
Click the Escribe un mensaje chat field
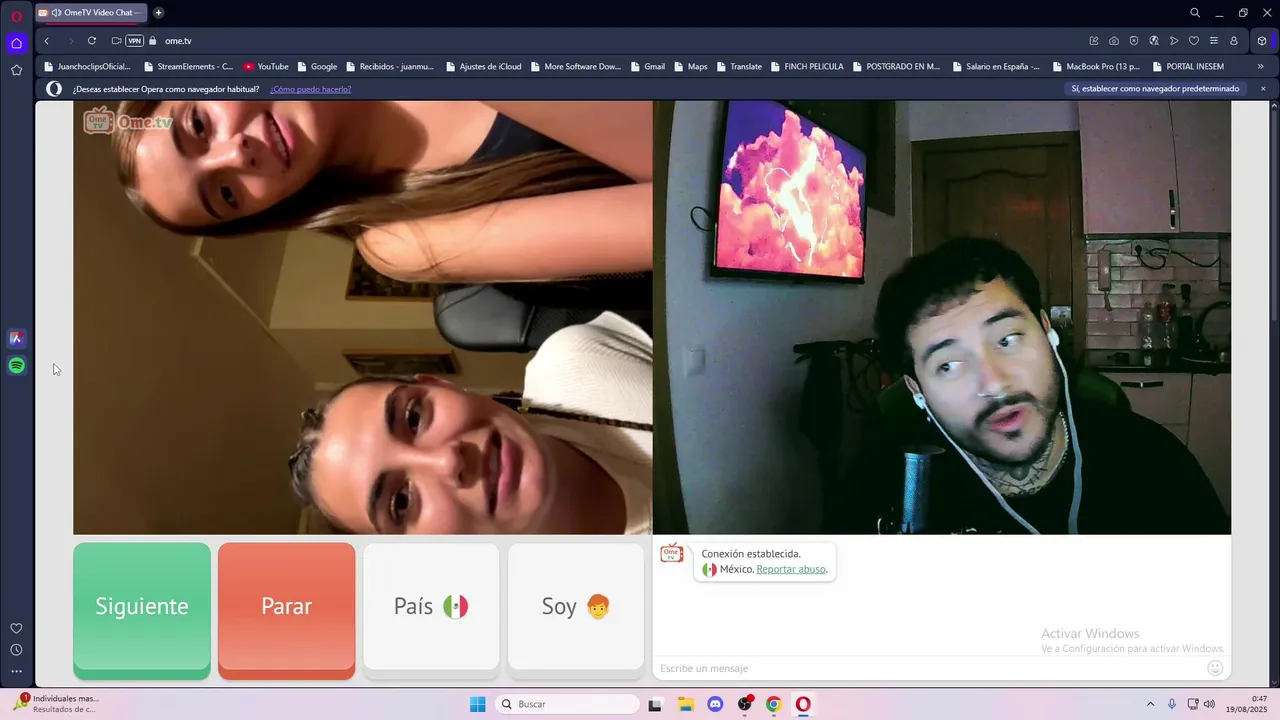930,668
